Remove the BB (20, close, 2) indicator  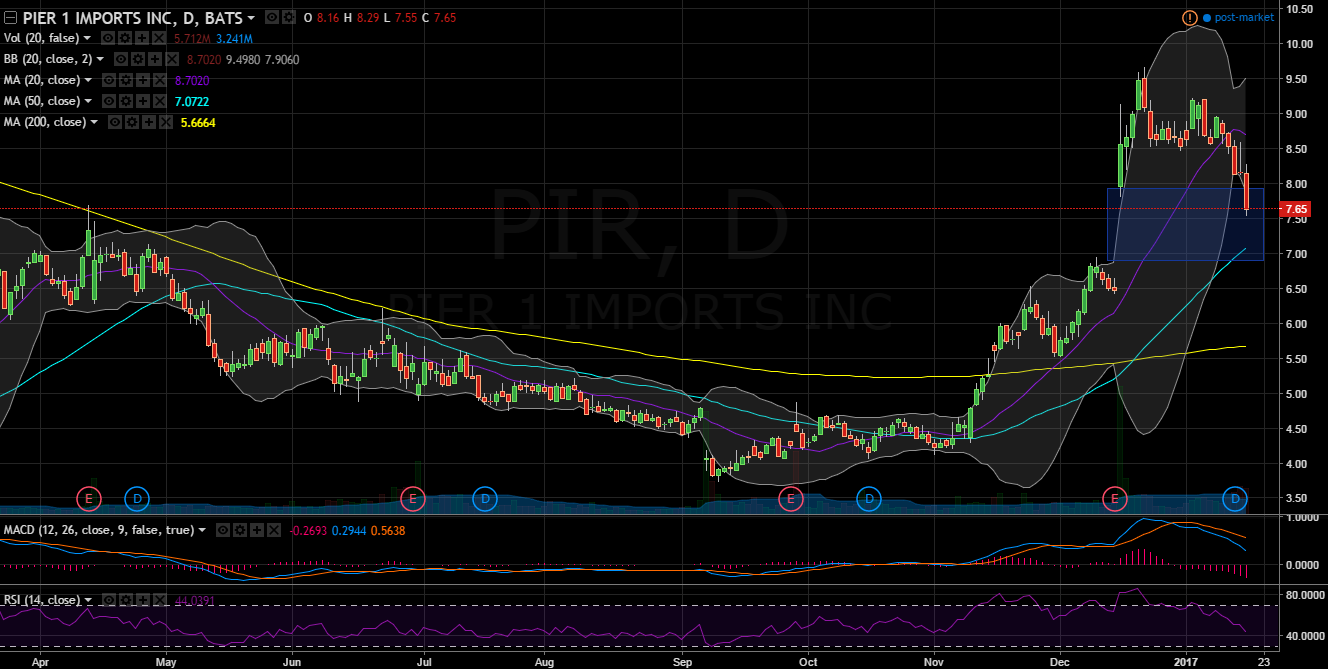[x=173, y=60]
